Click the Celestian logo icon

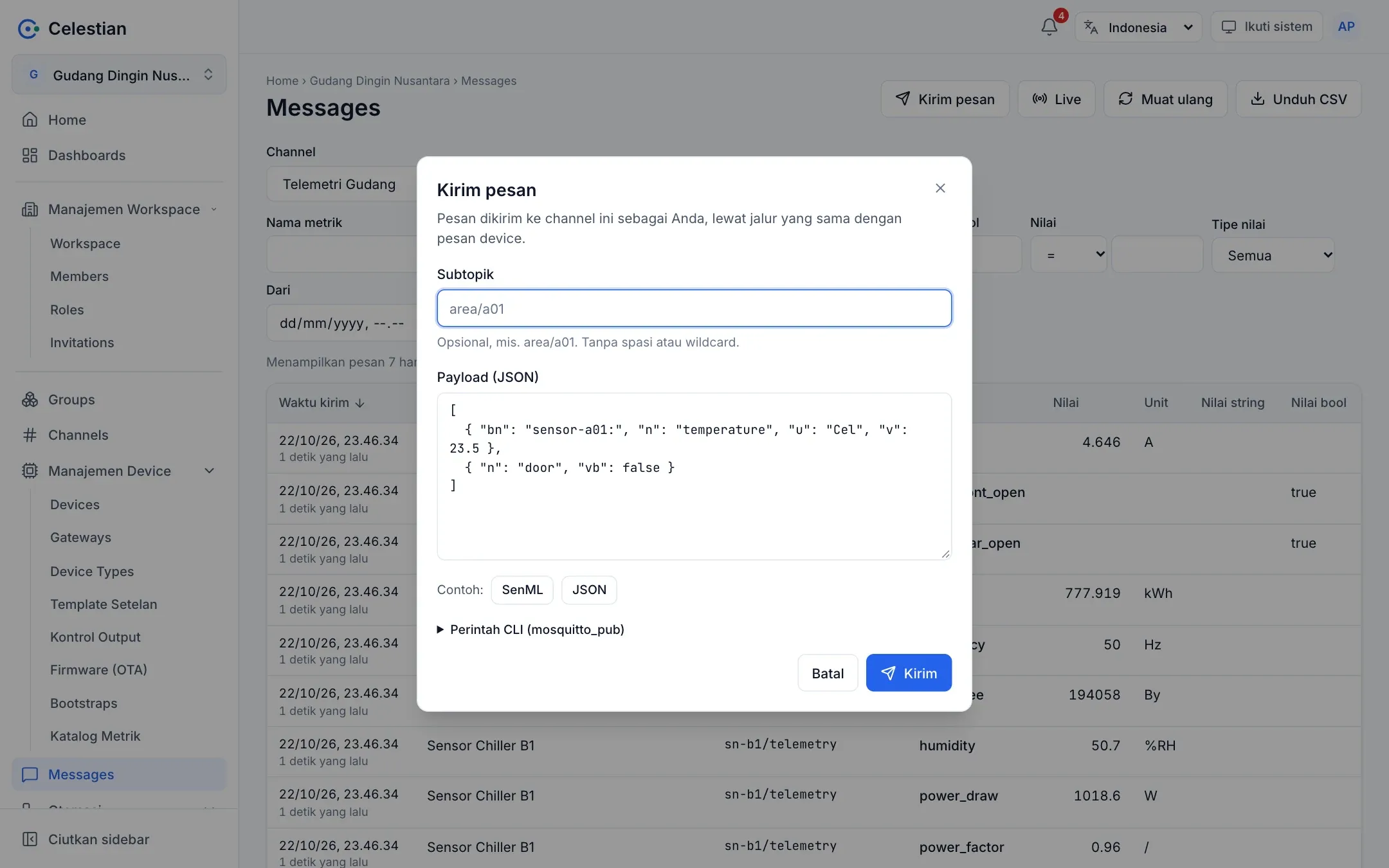pos(28,28)
